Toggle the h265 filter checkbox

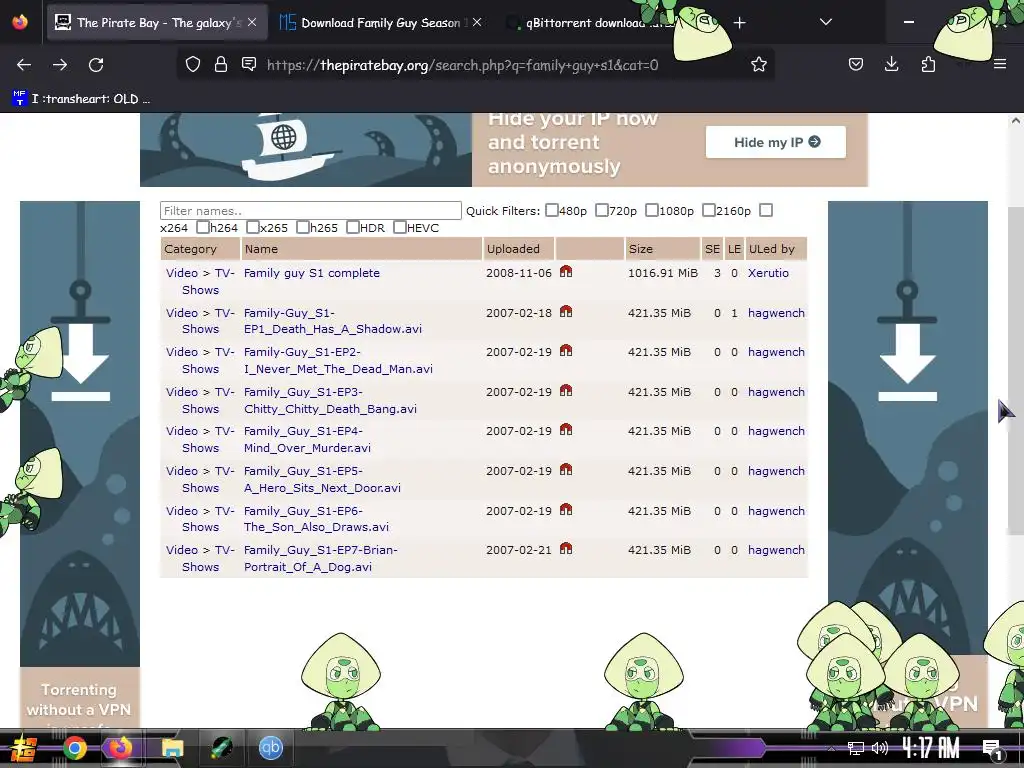pos(302,227)
